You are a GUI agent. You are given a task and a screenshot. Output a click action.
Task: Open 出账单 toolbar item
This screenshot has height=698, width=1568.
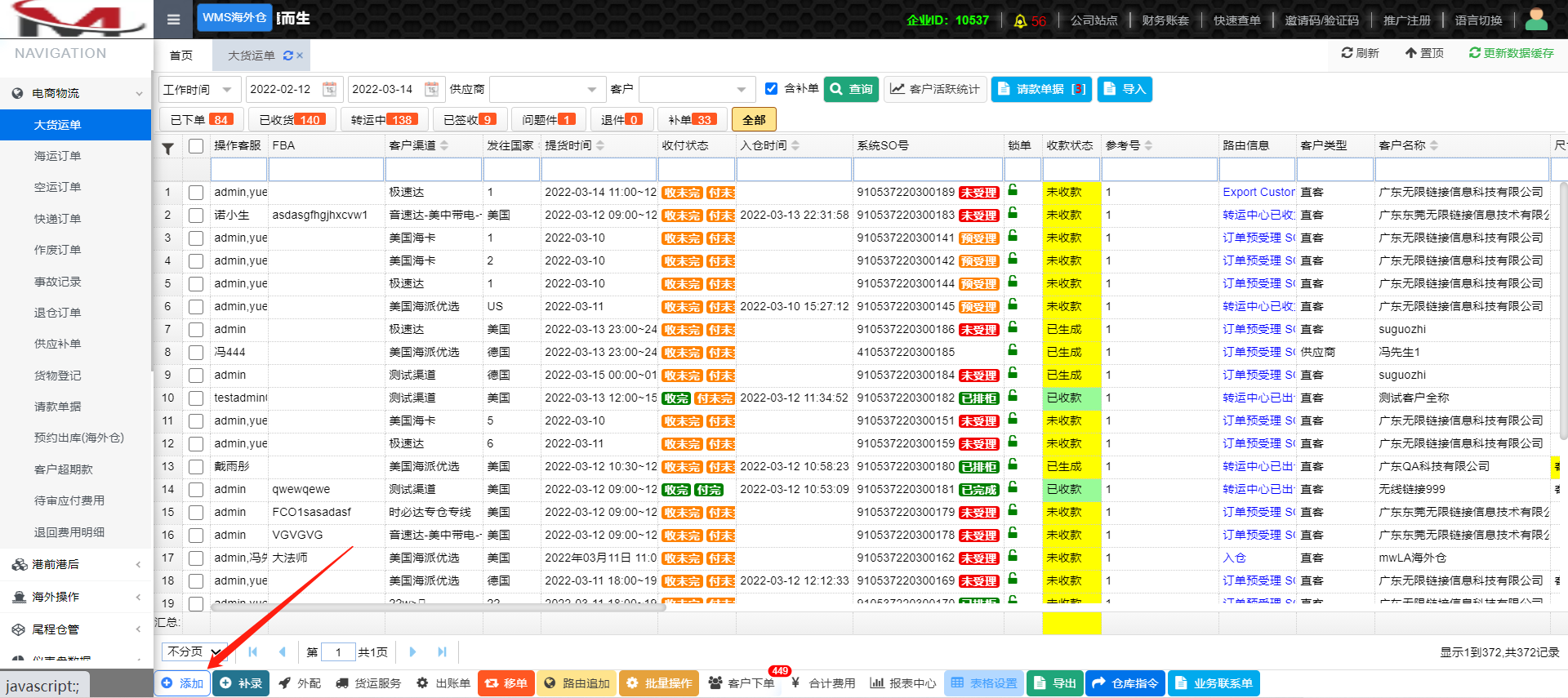pyautogui.click(x=443, y=683)
